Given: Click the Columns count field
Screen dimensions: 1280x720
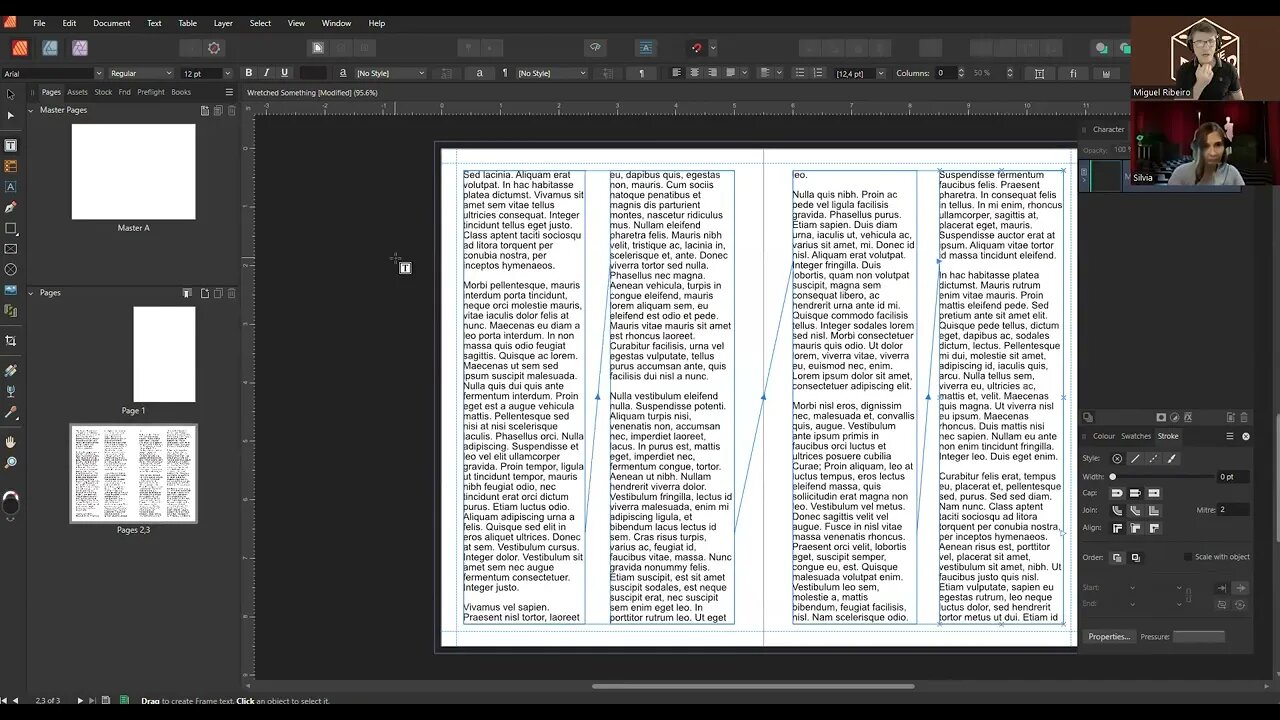Looking at the screenshot, I should [x=944, y=73].
